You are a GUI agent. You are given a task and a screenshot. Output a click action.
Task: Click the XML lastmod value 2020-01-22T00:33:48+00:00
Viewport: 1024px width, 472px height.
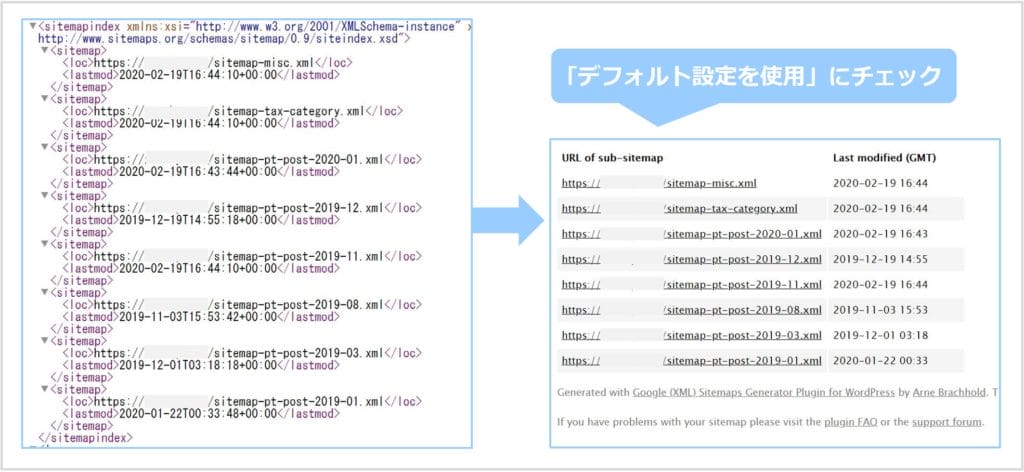click(x=198, y=413)
